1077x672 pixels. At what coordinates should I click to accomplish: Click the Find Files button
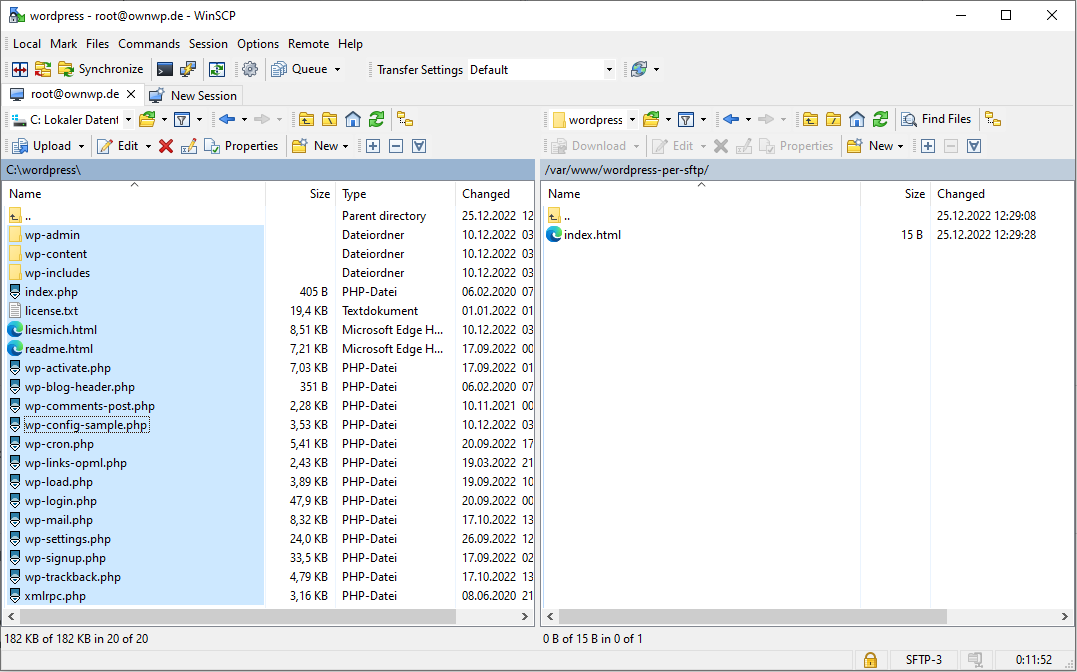pyautogui.click(x=937, y=120)
